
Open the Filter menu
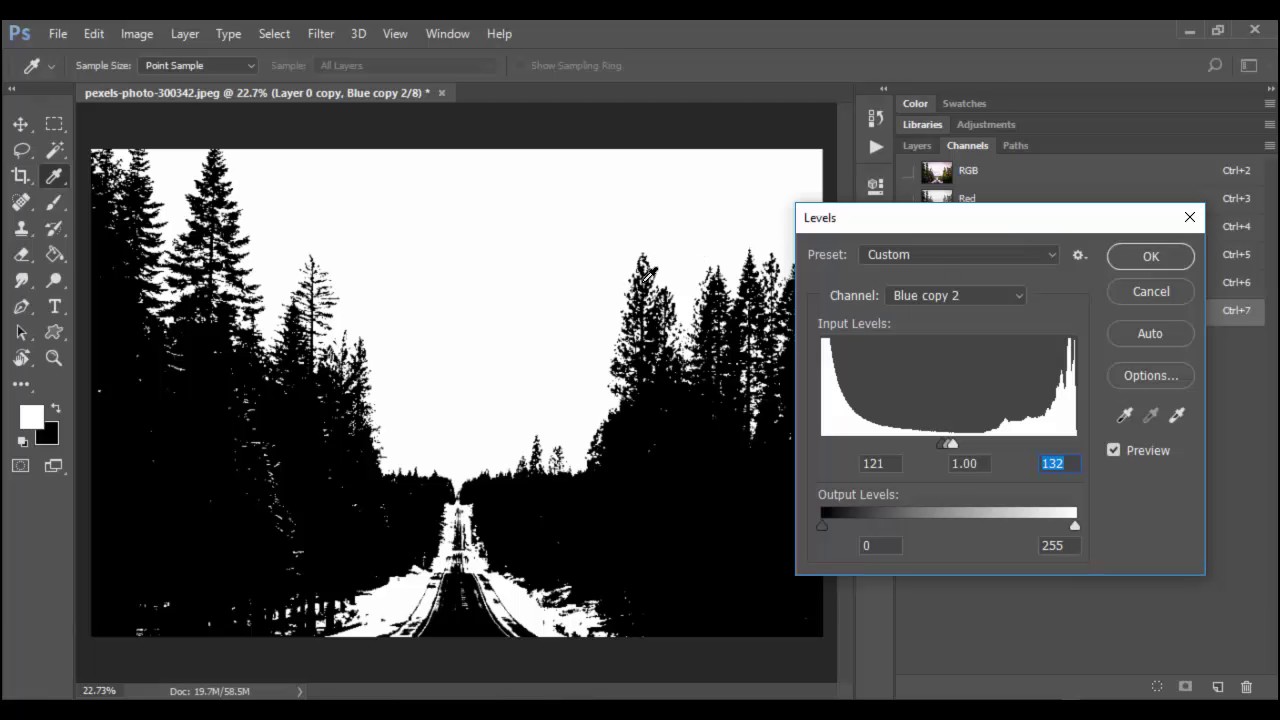click(321, 34)
